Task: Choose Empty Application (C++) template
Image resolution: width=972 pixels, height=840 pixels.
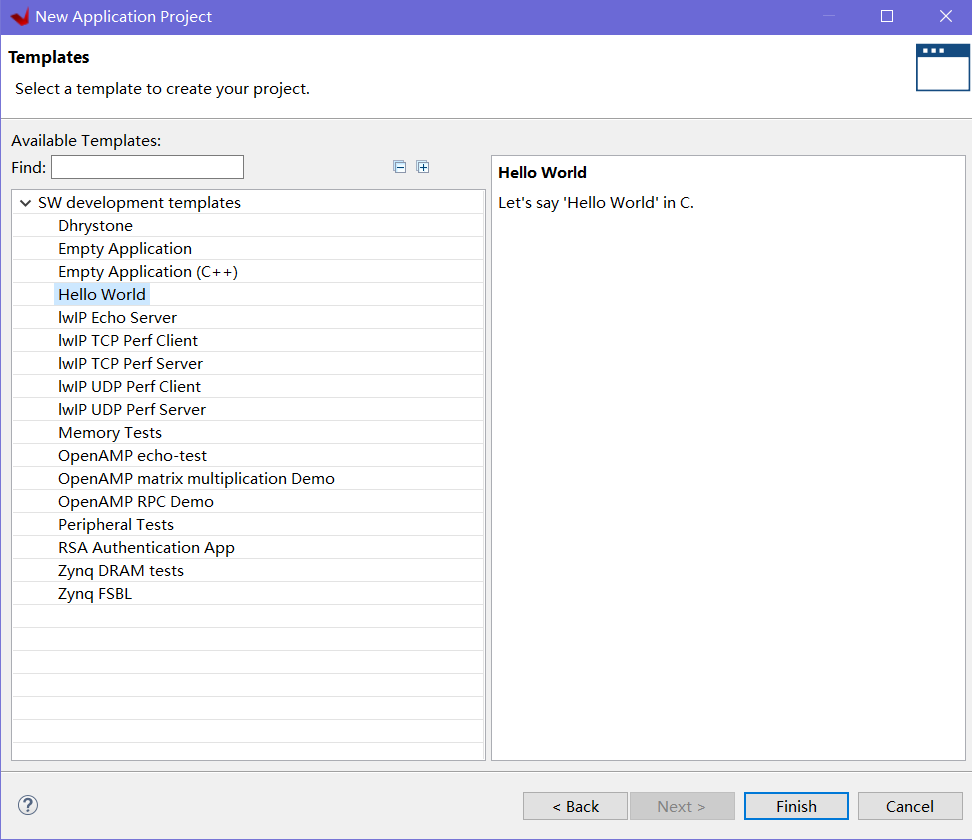Action: (148, 272)
